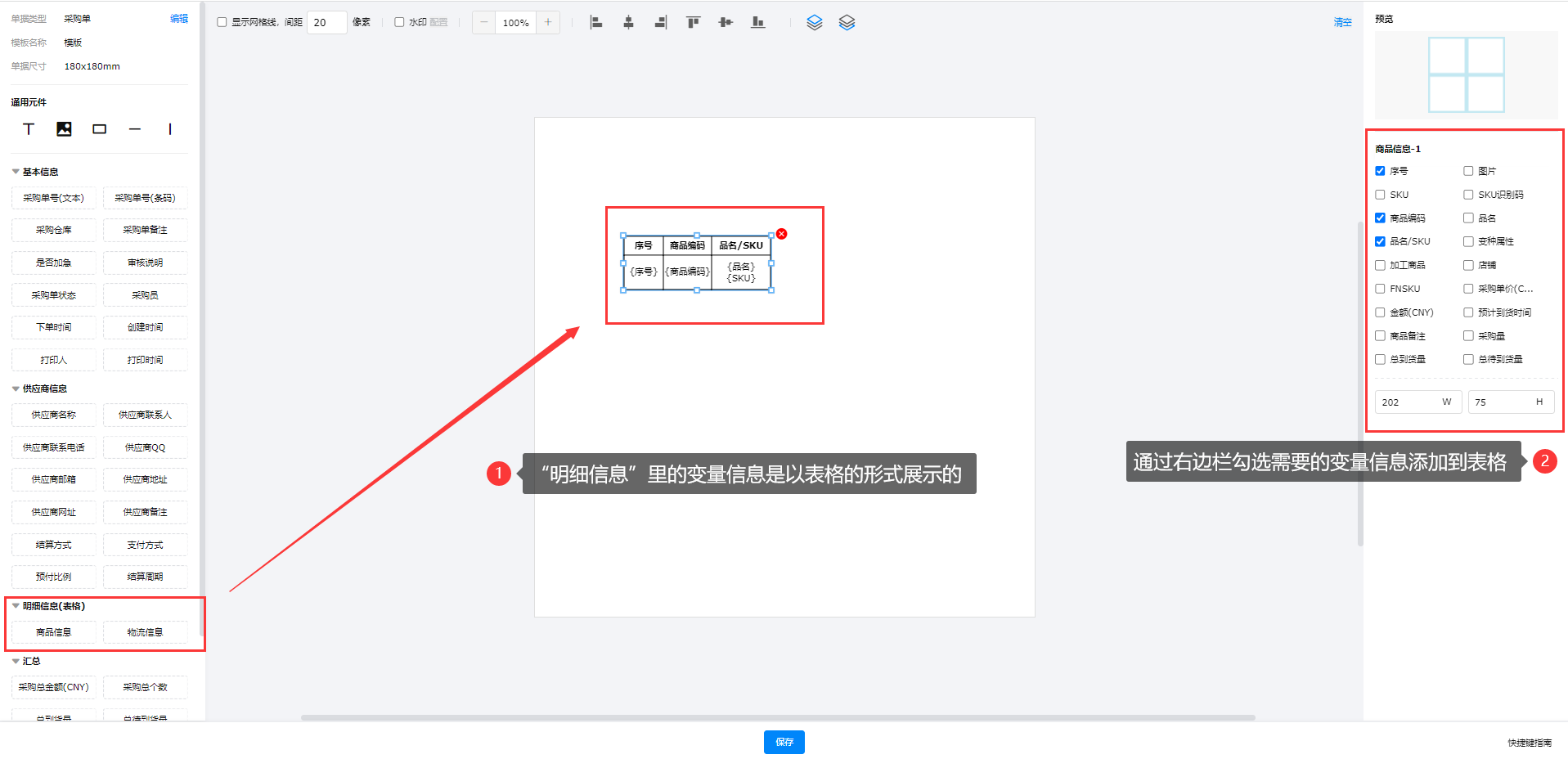Click the zoom in plus button

point(548,22)
